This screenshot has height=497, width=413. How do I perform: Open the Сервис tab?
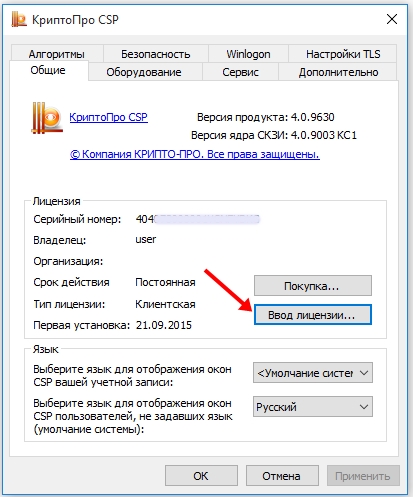coord(240,72)
